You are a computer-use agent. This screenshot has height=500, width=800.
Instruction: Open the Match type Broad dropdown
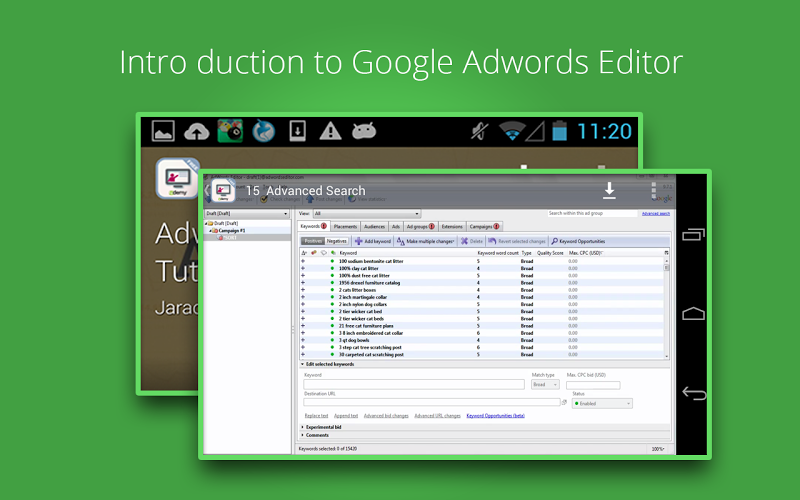click(545, 384)
